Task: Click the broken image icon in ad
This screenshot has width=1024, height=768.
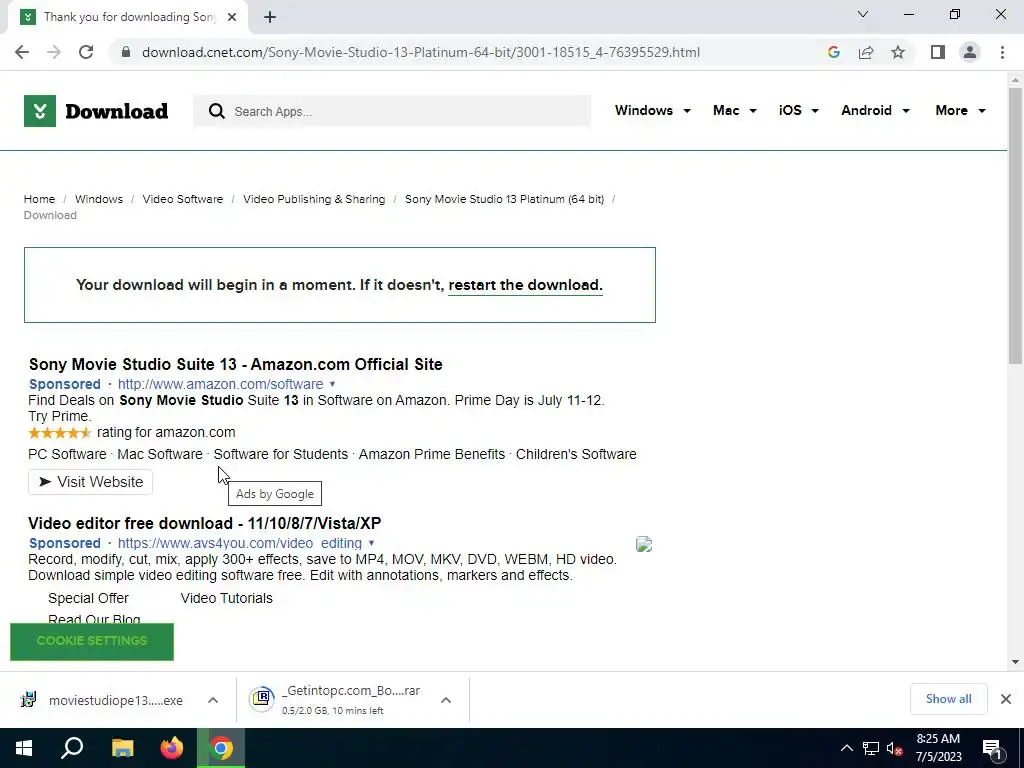Action: (x=644, y=544)
